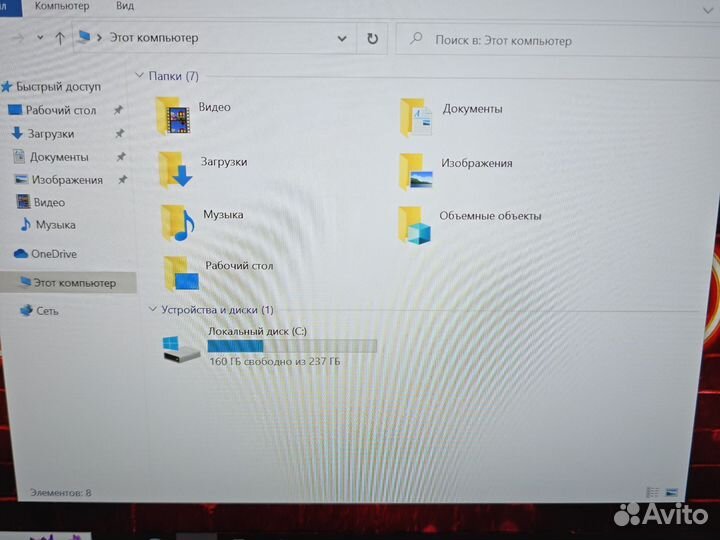Image resolution: width=720 pixels, height=540 pixels.
Task: Click the Изображения folder label in Папки
Action: coord(477,163)
